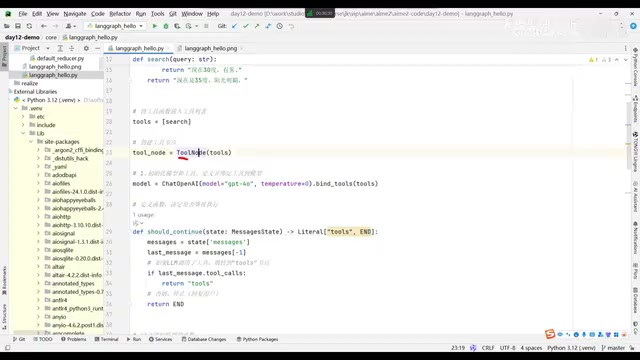The width and height of the screenshot is (640, 360).
Task: Toggle the Structure side tool window
Action: point(4,318)
